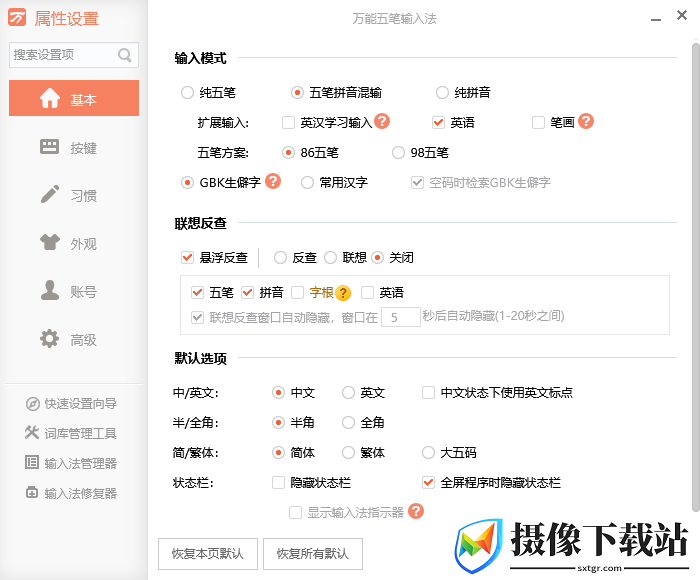The width and height of the screenshot is (700, 580).
Task: Click the tools icon of 词库管理工具
Action: click(x=32, y=432)
